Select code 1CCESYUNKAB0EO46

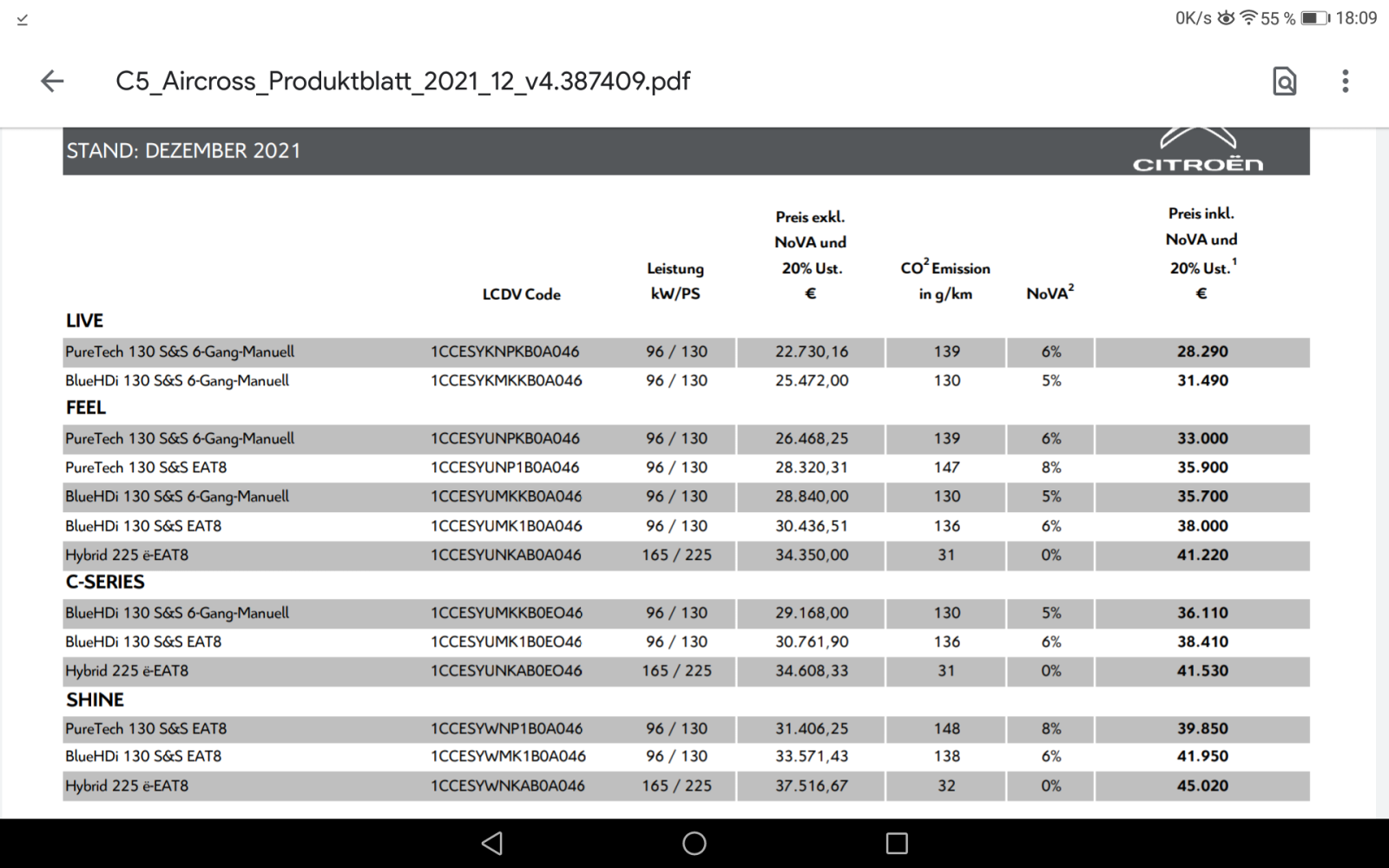pos(506,671)
